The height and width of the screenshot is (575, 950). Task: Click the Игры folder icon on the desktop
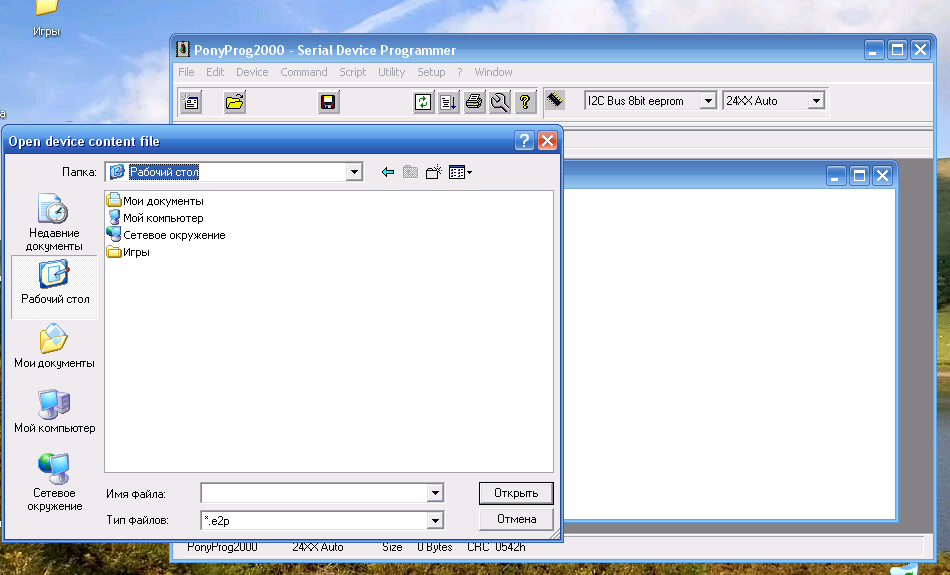(47, 7)
